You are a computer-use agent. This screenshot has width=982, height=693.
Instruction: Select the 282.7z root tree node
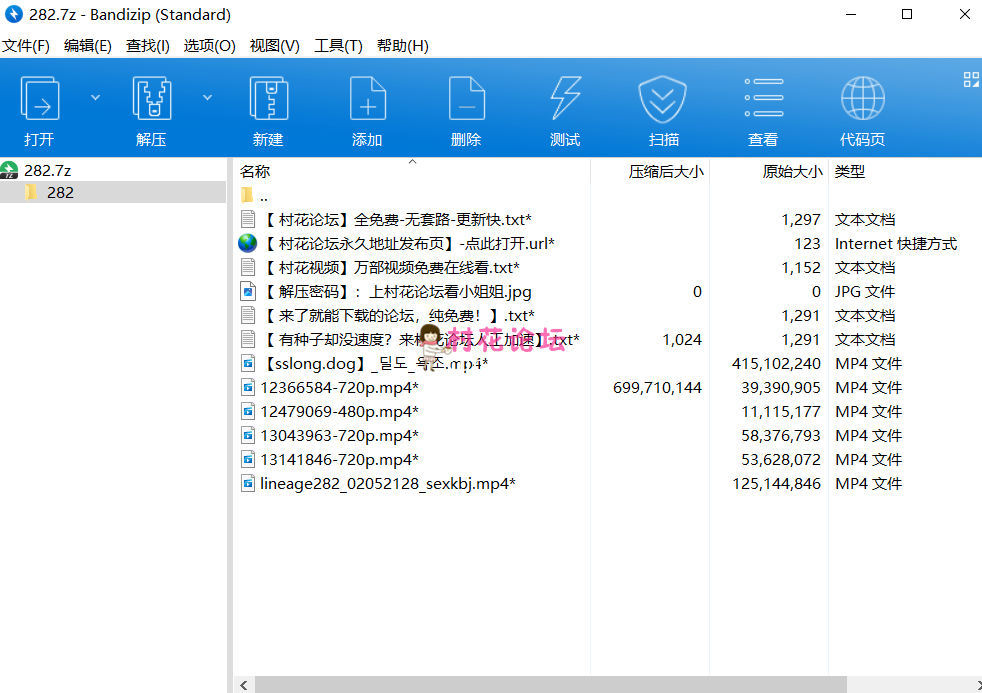click(x=48, y=170)
